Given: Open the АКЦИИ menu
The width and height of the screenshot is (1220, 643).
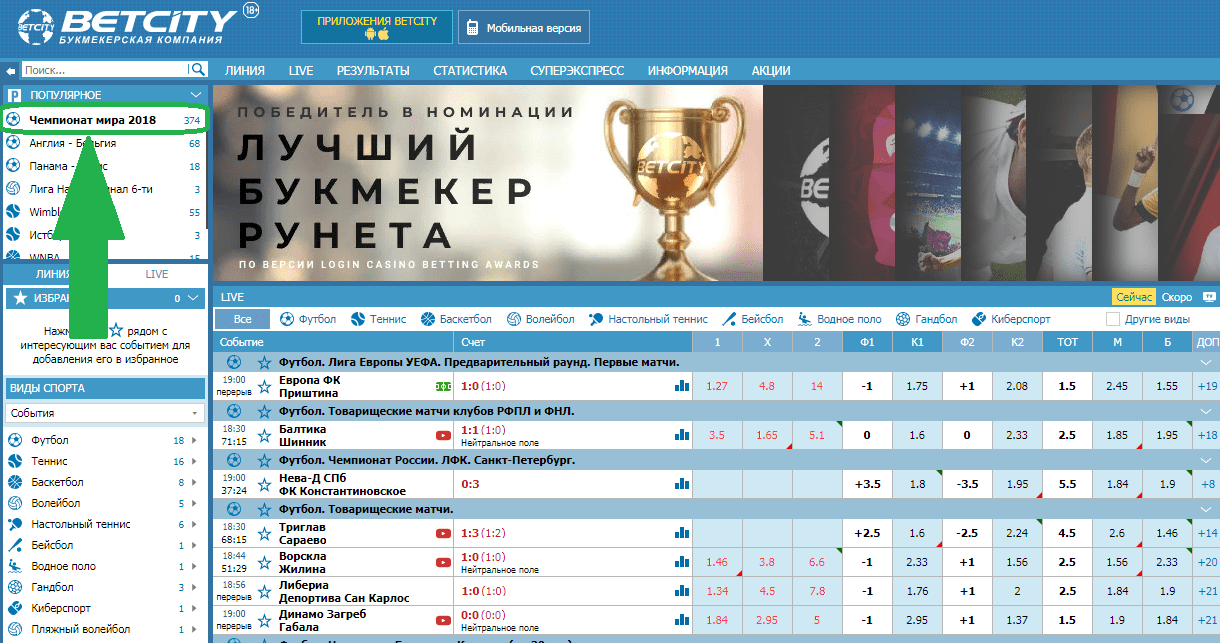Looking at the screenshot, I should (771, 71).
